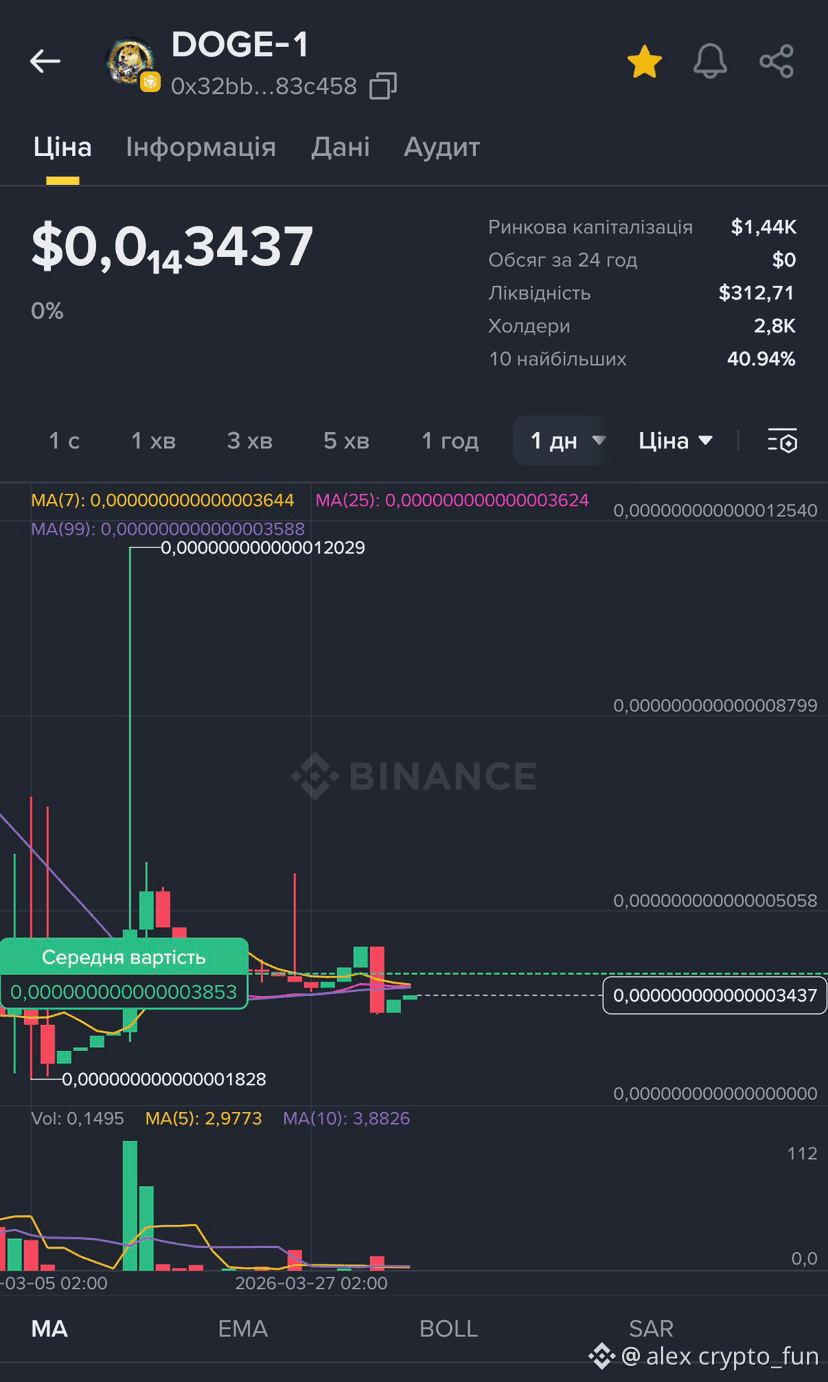Tap the Vol: 0,1495 volume label
Image resolution: width=828 pixels, height=1382 pixels.
click(78, 1119)
